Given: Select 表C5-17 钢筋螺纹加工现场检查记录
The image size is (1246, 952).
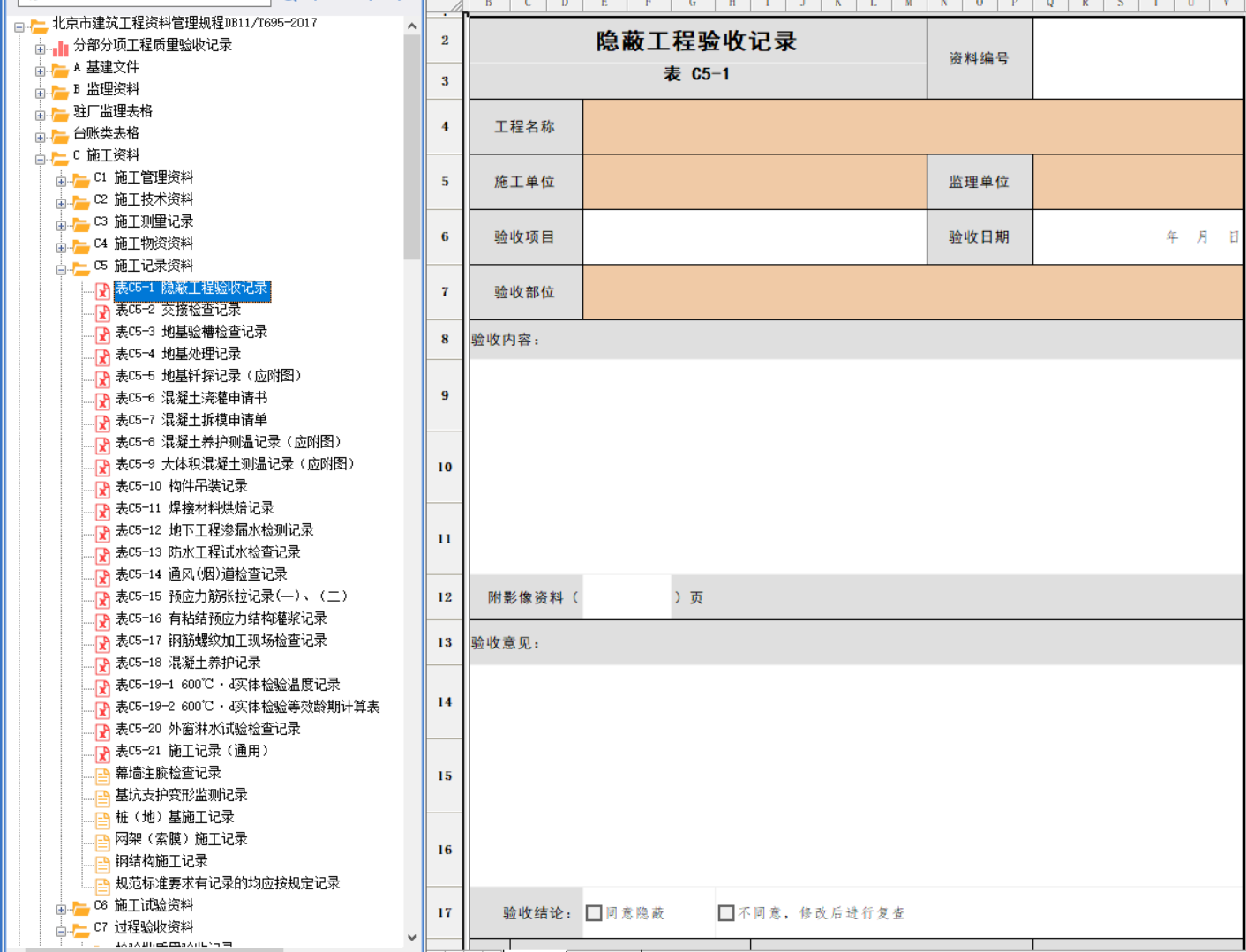Looking at the screenshot, I should 221,641.
